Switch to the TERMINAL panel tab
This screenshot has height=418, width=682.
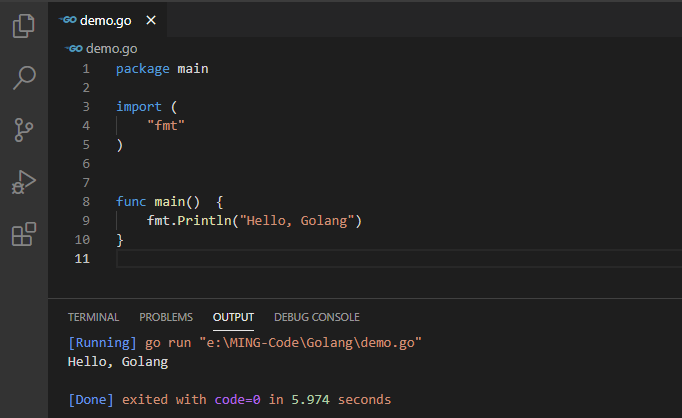pos(93,317)
